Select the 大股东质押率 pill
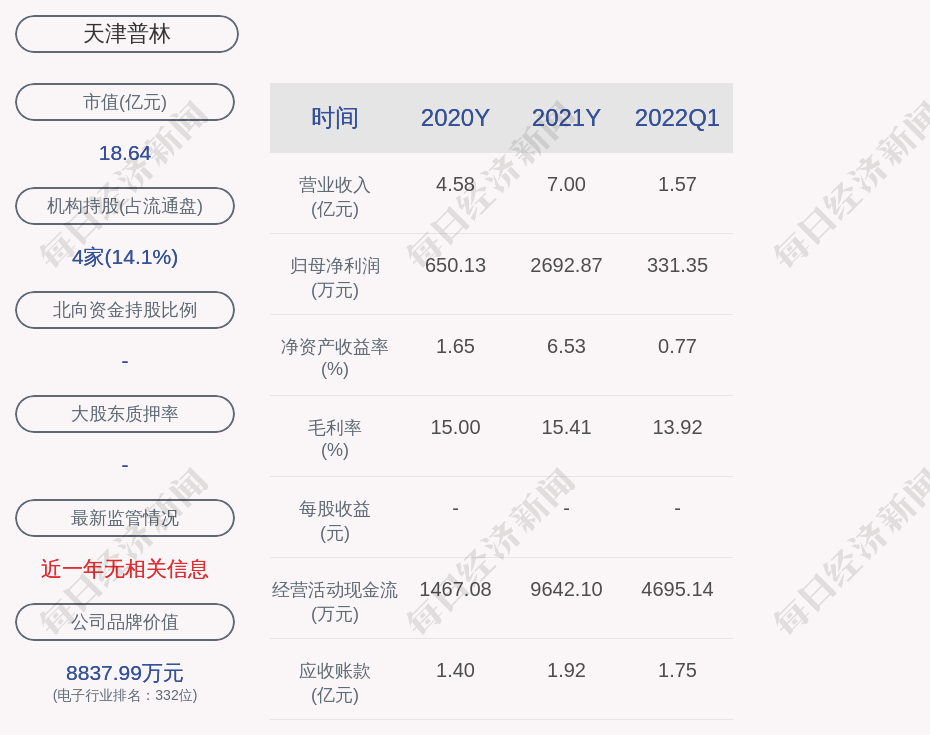The width and height of the screenshot is (930, 735). pyautogui.click(x=125, y=413)
